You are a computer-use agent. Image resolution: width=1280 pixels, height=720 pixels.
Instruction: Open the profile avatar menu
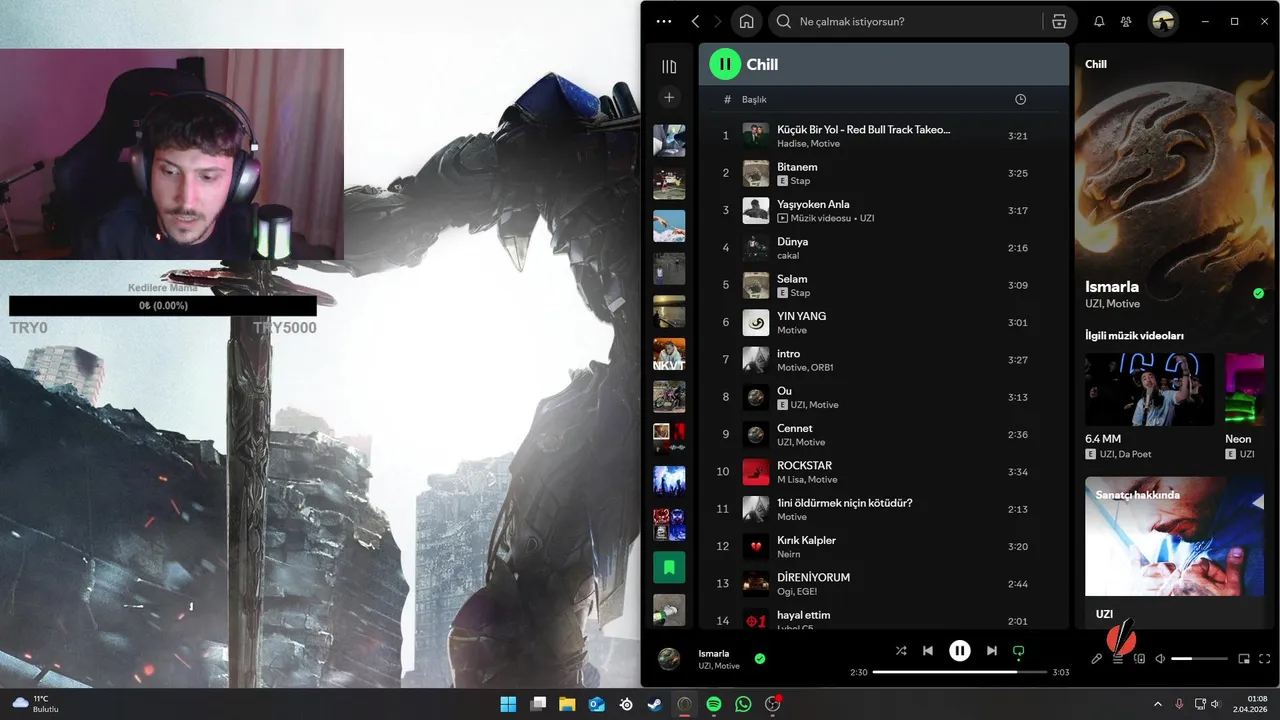[x=1162, y=21]
